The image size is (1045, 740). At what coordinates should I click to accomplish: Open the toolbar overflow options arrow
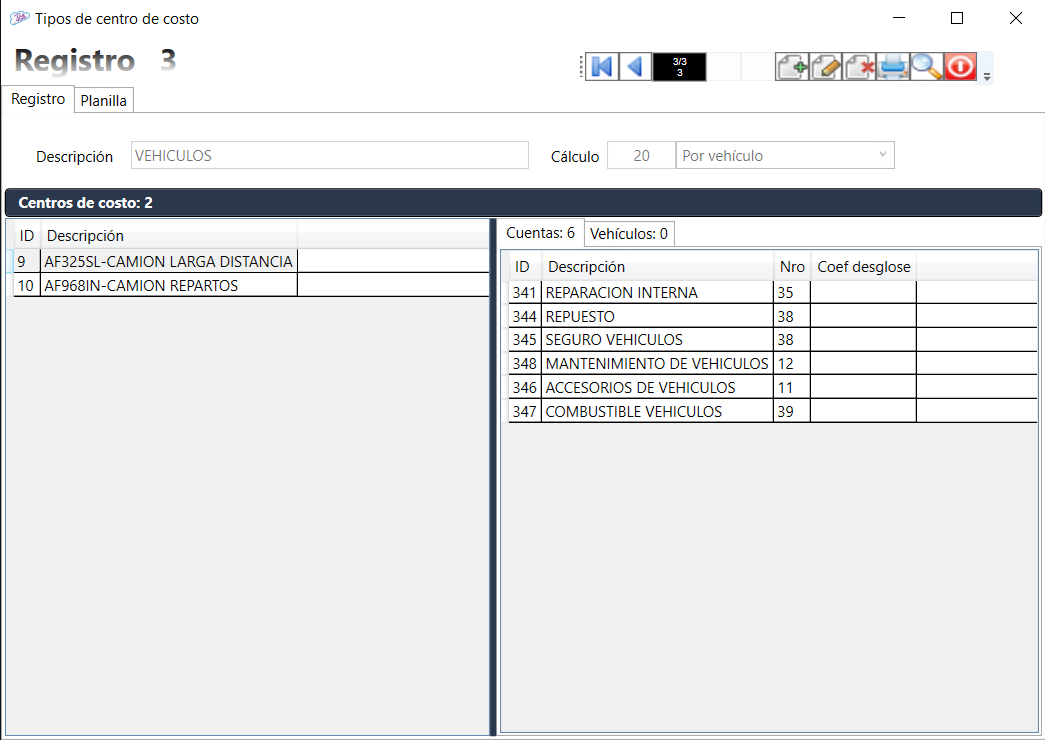[x=987, y=76]
